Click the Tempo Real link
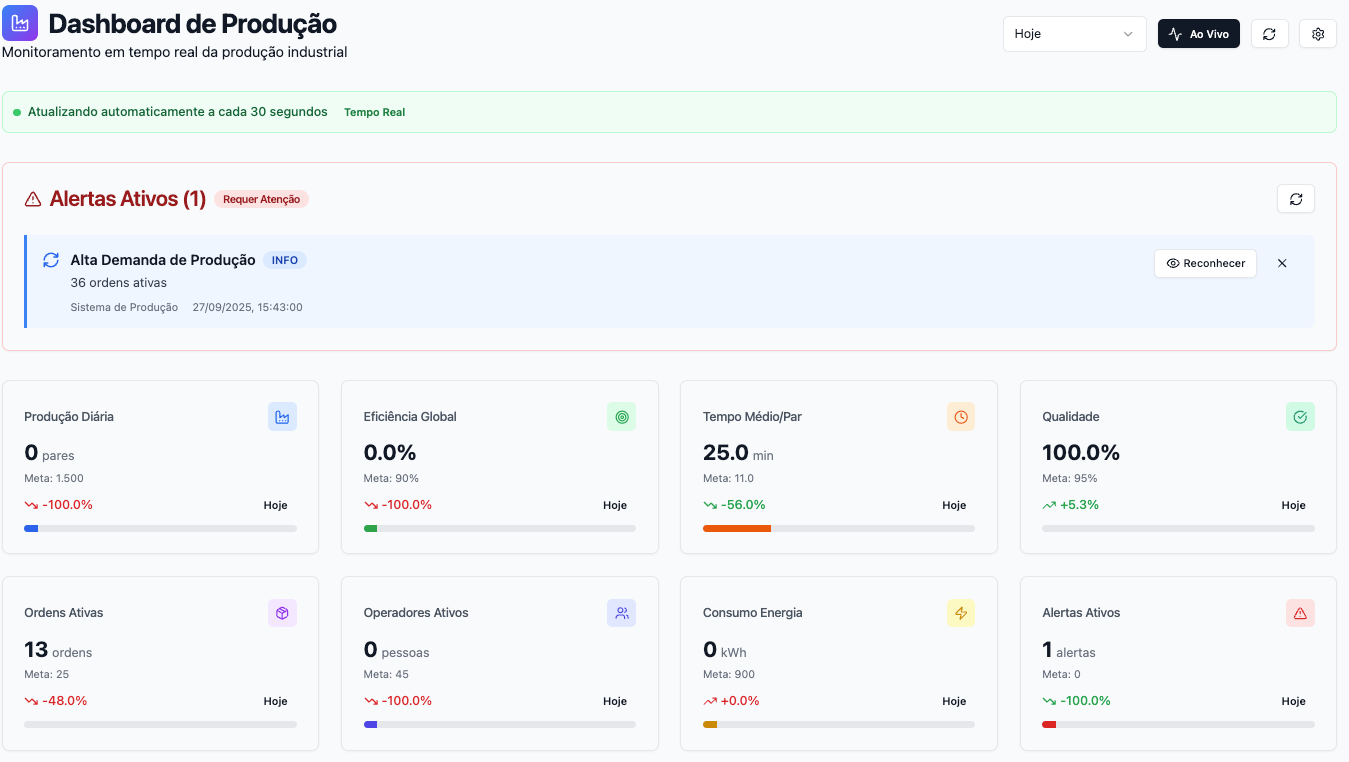 click(374, 111)
